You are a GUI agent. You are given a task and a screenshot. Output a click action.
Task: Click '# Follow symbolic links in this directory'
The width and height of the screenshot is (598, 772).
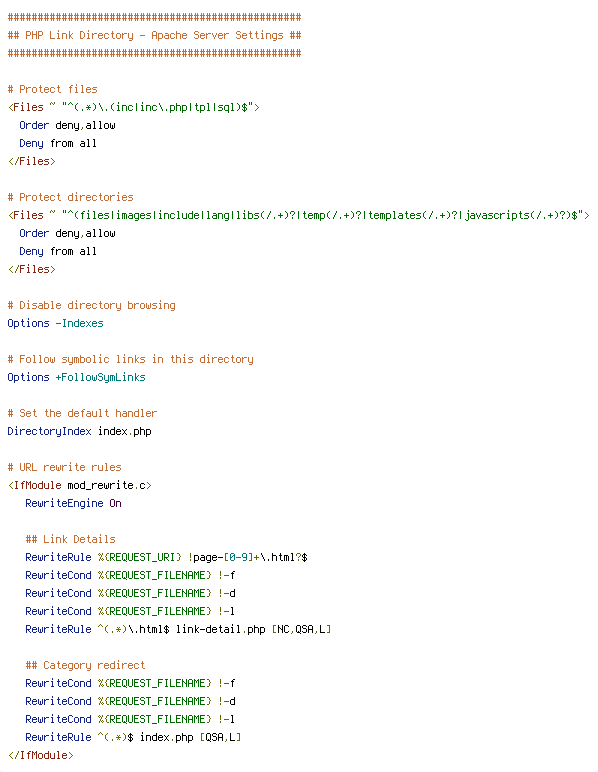(130, 359)
